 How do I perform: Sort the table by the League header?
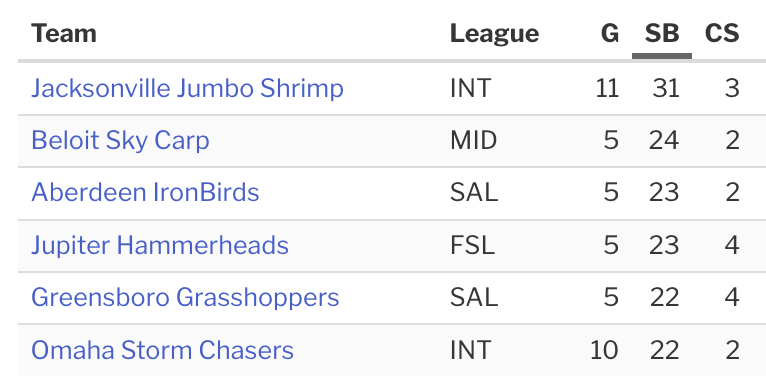click(494, 34)
